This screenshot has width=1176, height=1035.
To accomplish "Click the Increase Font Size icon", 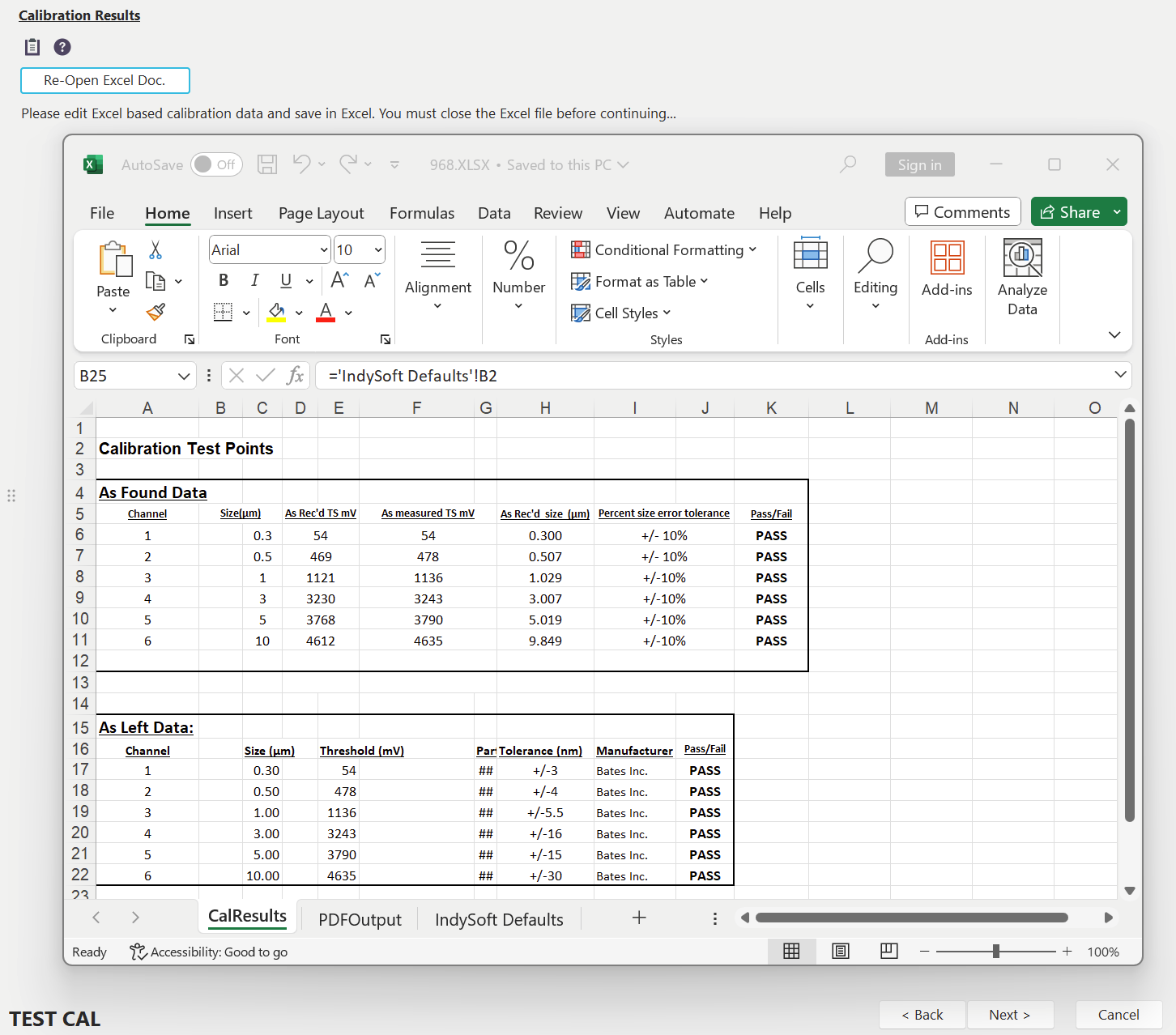I will pyautogui.click(x=340, y=280).
